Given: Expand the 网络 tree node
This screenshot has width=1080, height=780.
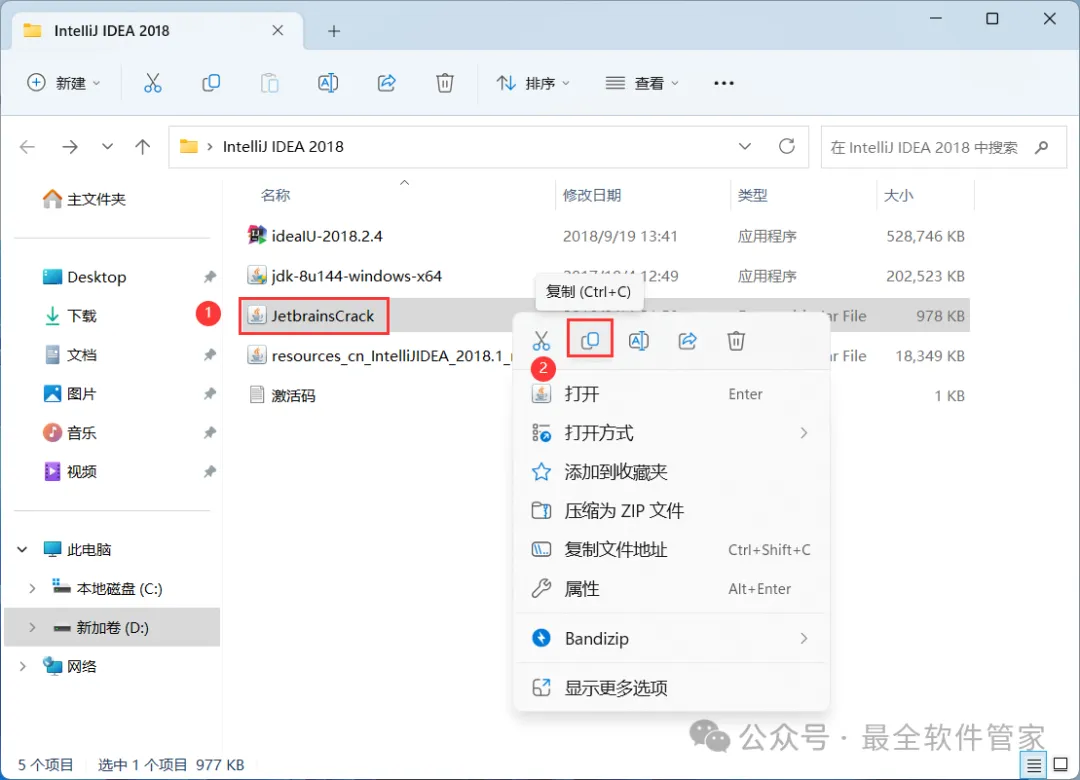Looking at the screenshot, I should (23, 666).
